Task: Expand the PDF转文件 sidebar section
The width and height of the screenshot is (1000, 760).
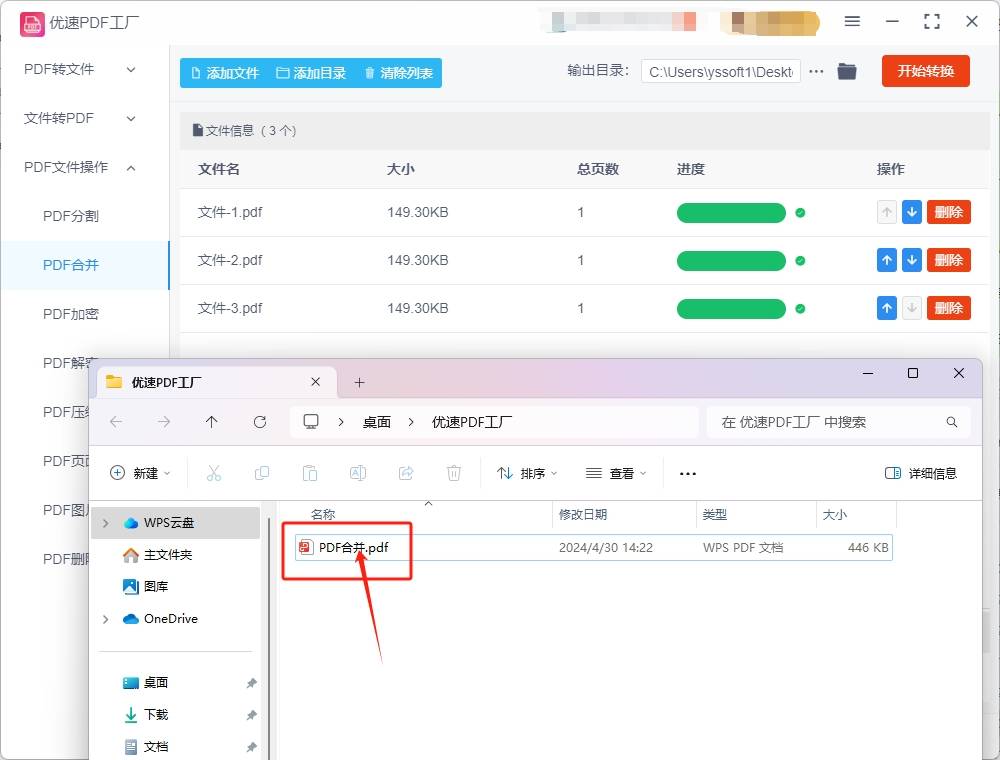Action: pyautogui.click(x=131, y=69)
